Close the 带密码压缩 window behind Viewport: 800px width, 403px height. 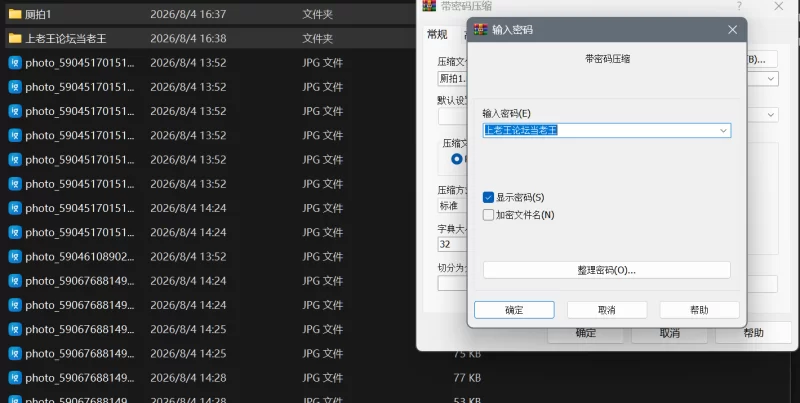click(x=779, y=6)
